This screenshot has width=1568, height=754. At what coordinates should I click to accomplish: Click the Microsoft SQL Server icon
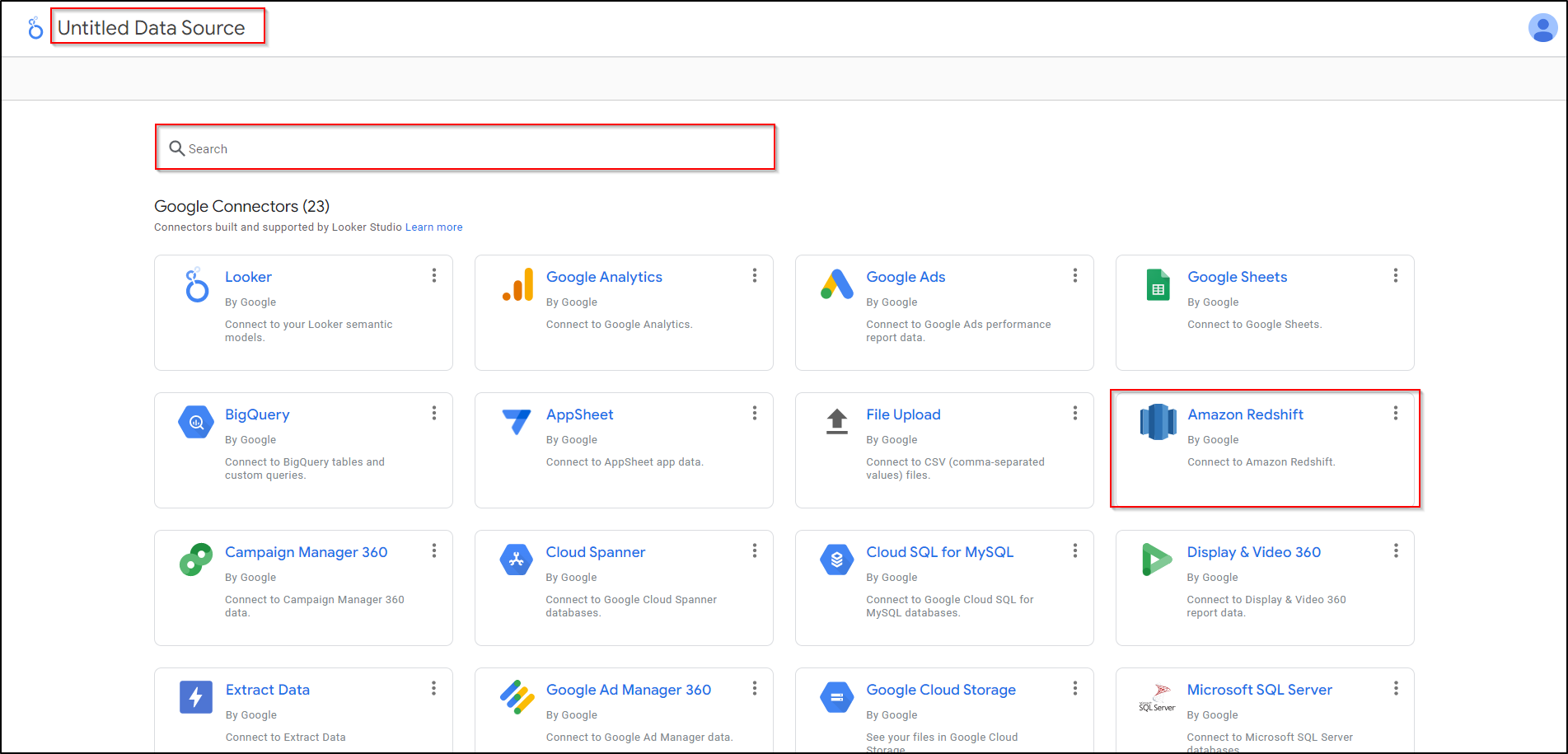tap(1157, 697)
